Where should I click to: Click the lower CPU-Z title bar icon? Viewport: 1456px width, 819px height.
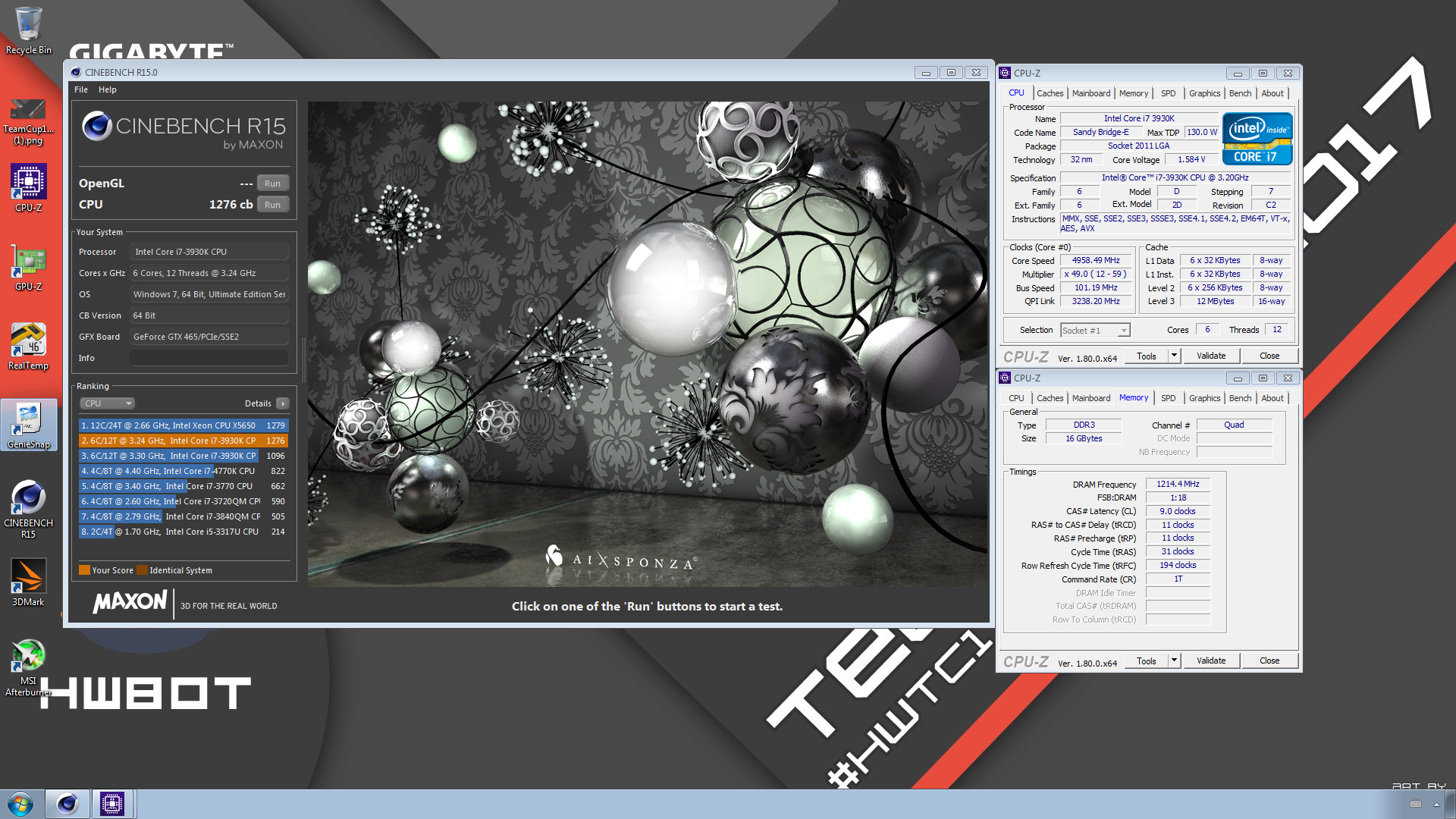(1005, 378)
